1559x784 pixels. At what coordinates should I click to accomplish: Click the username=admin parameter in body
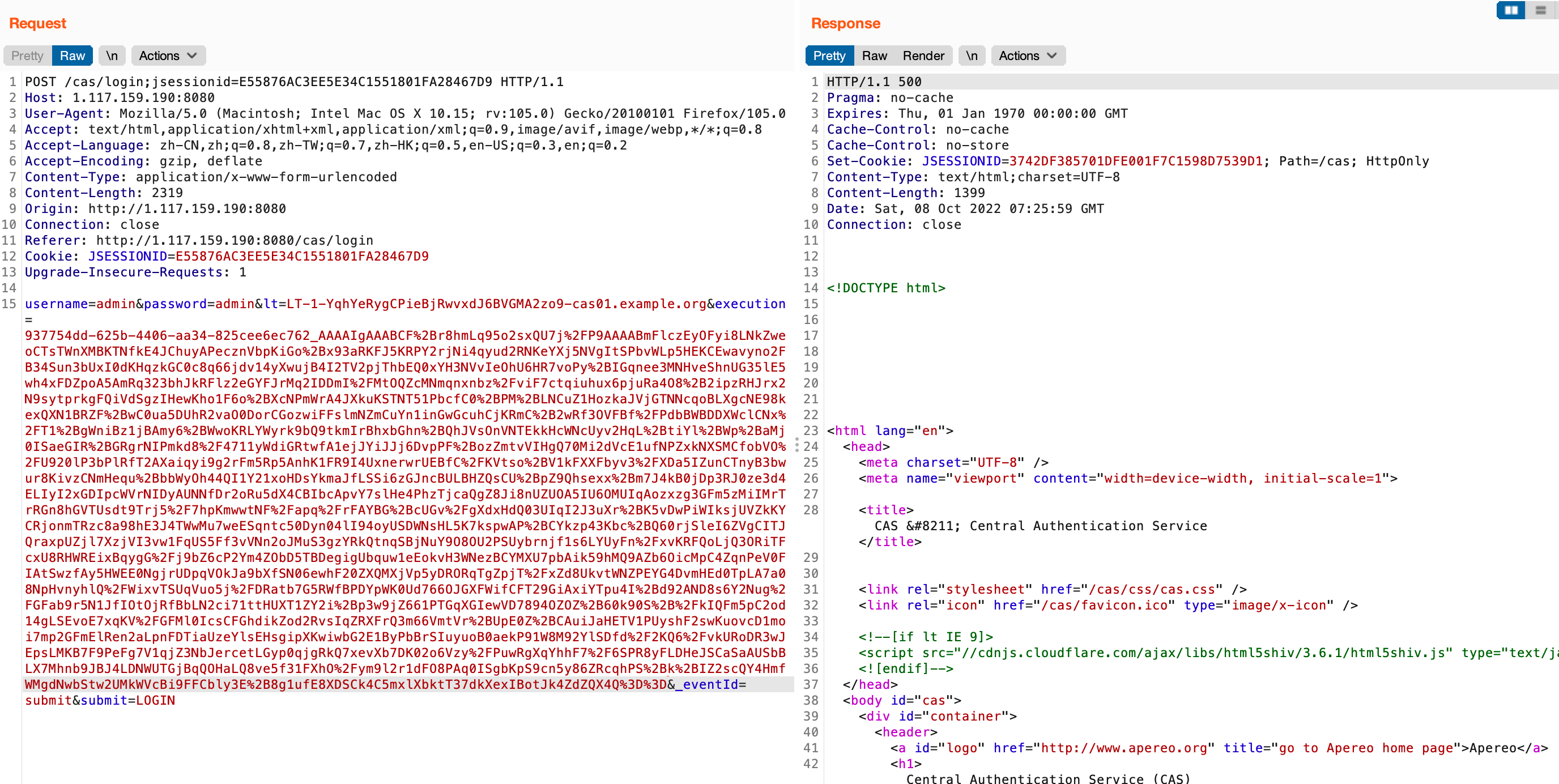coord(80,304)
